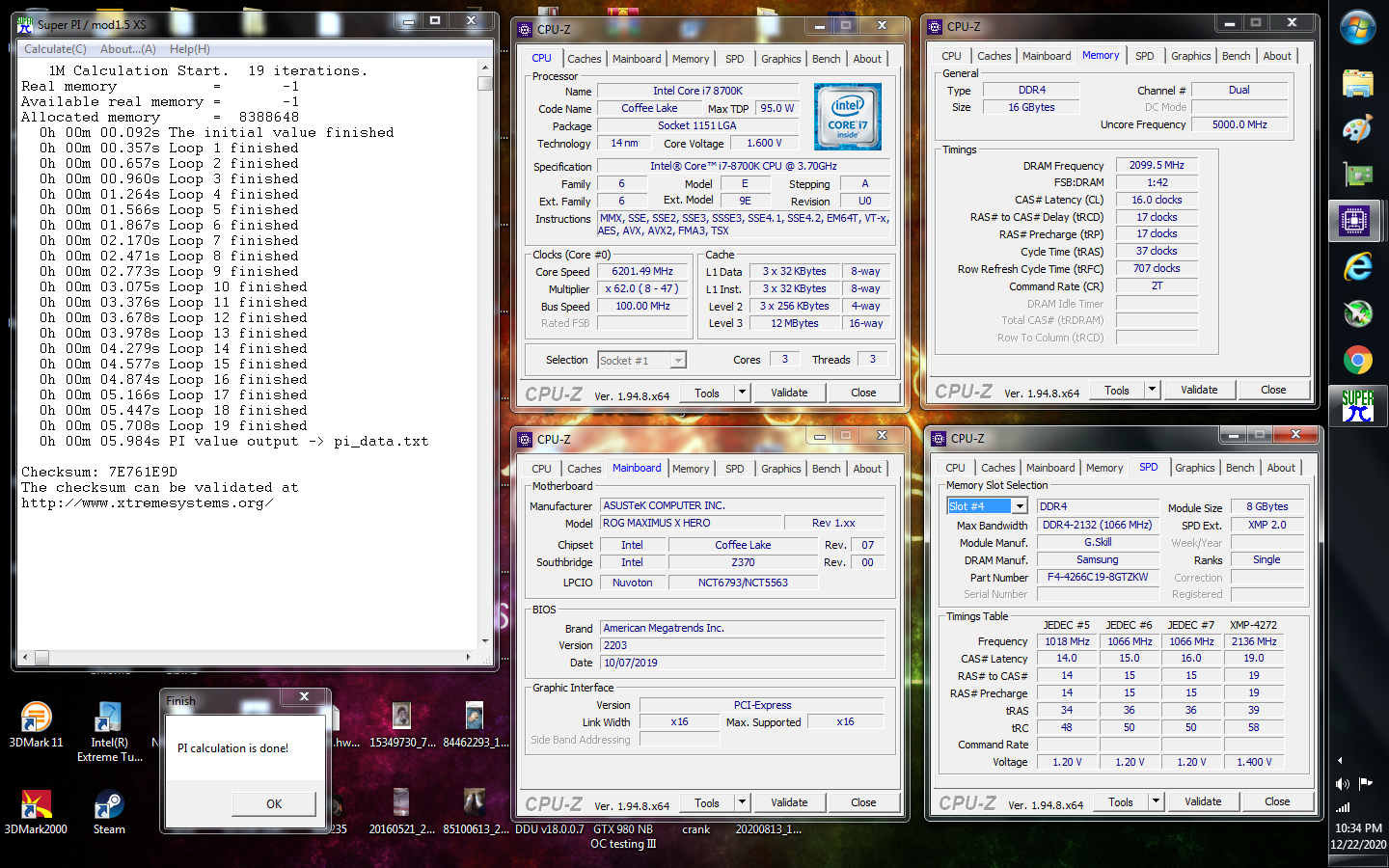This screenshot has height=868, width=1389.
Task: Expand Tools arrow in CPU-Z CPU-tab window
Action: 742,393
